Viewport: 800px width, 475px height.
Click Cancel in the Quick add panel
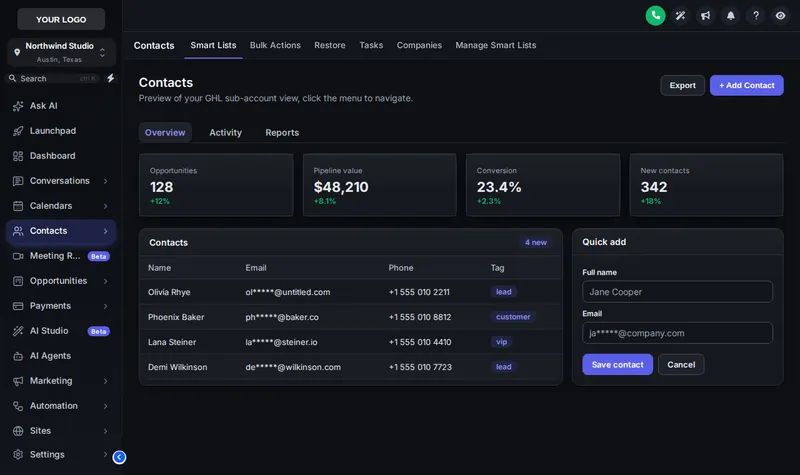pos(681,365)
